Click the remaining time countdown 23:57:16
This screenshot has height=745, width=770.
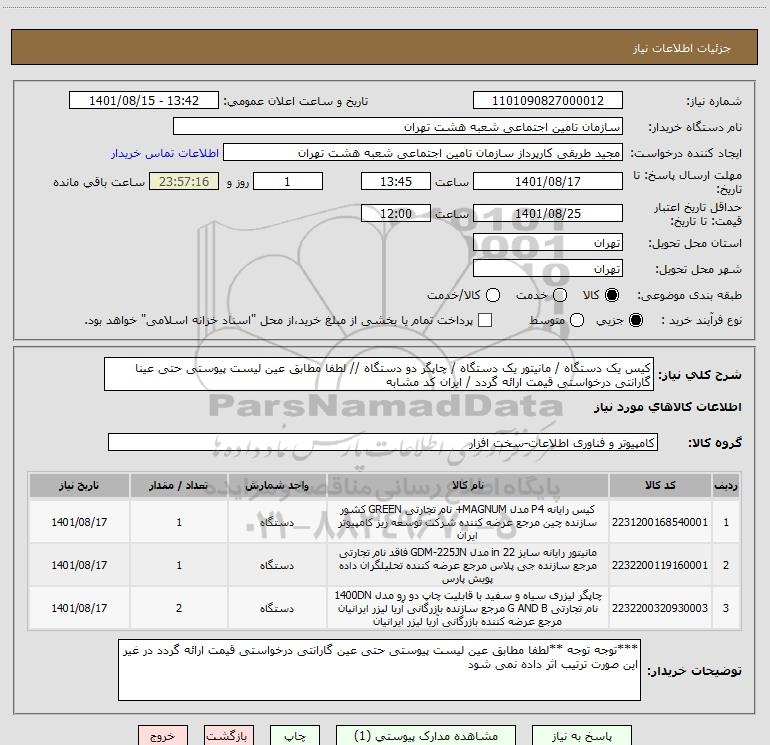pyautogui.click(x=184, y=181)
